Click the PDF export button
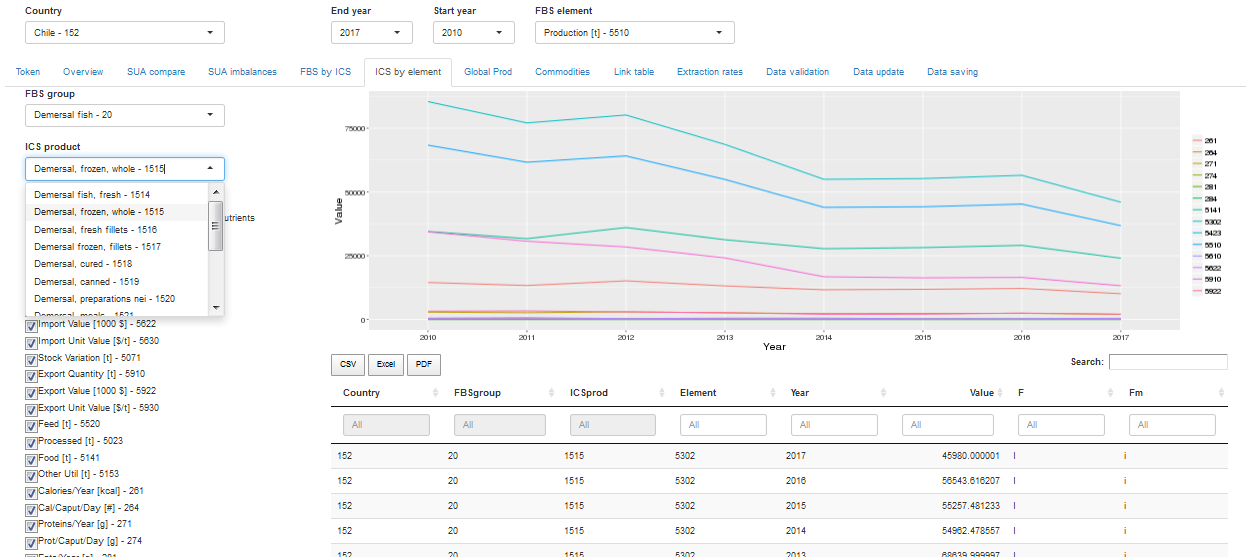The height and width of the screenshot is (557, 1246). coord(423,365)
